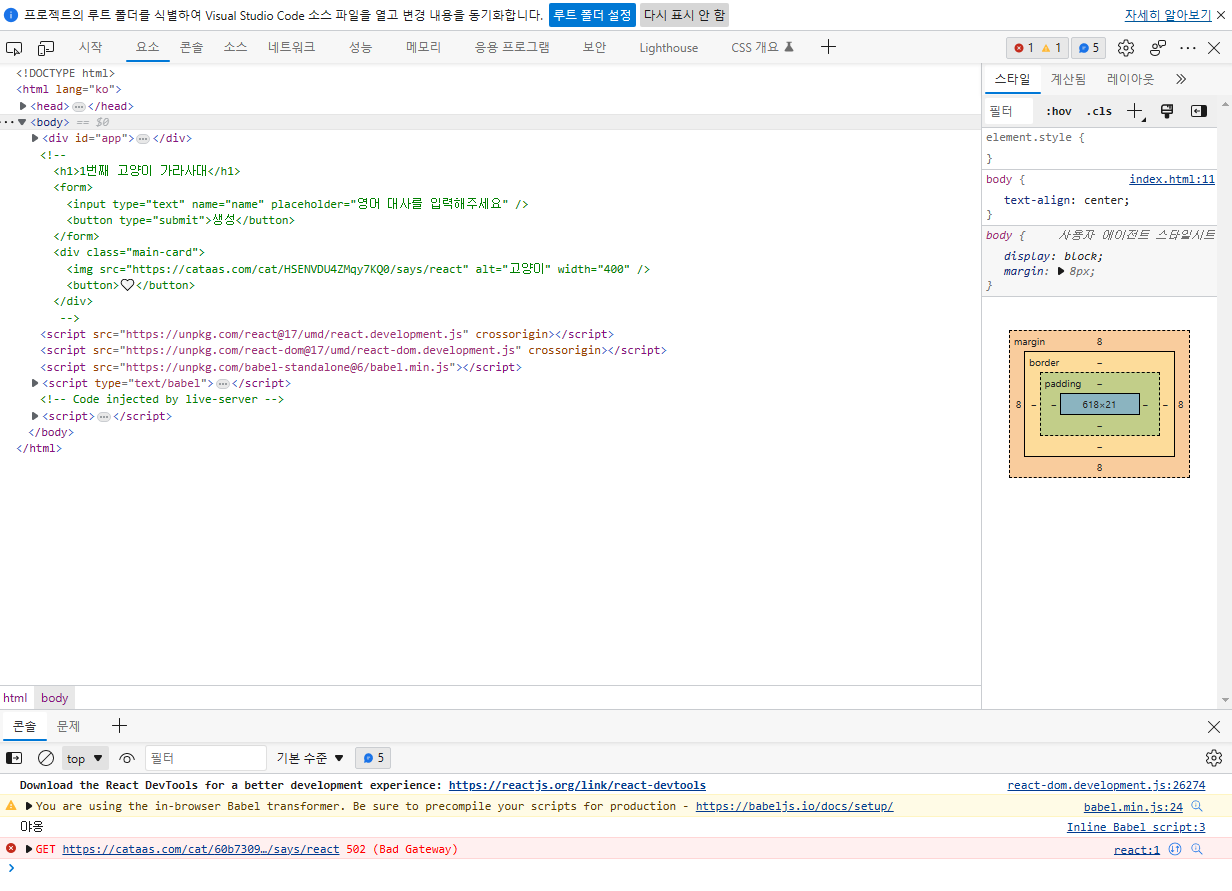Screen dimensions: 1232x891
Task: Switch to the 네트워크 tab
Action: tap(291, 47)
